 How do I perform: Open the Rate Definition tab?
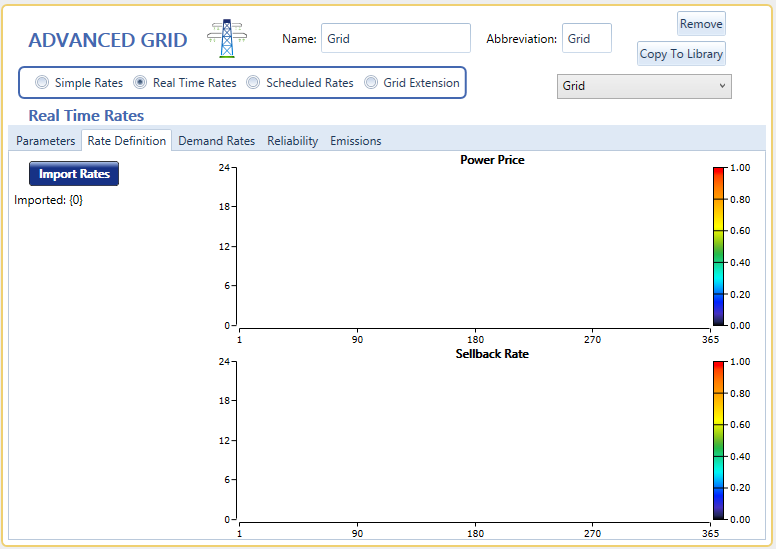click(127, 141)
